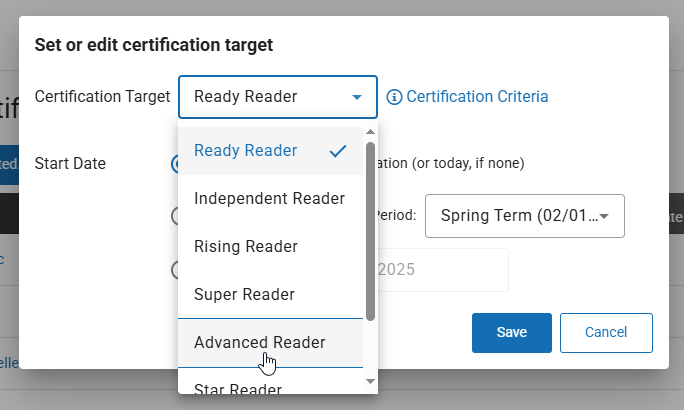Expand the Spring Term period dropdown
684x410 pixels.
525,216
